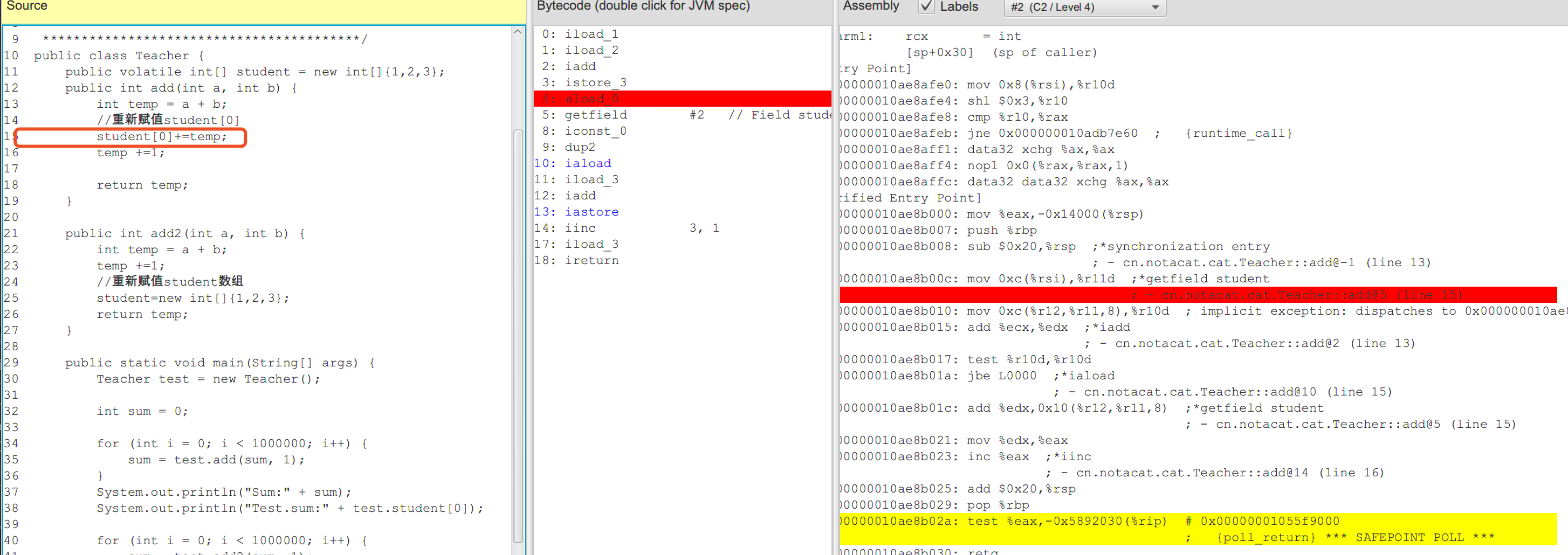
Task: Click the Source panel scroll-up arrow
Action: pos(518,32)
